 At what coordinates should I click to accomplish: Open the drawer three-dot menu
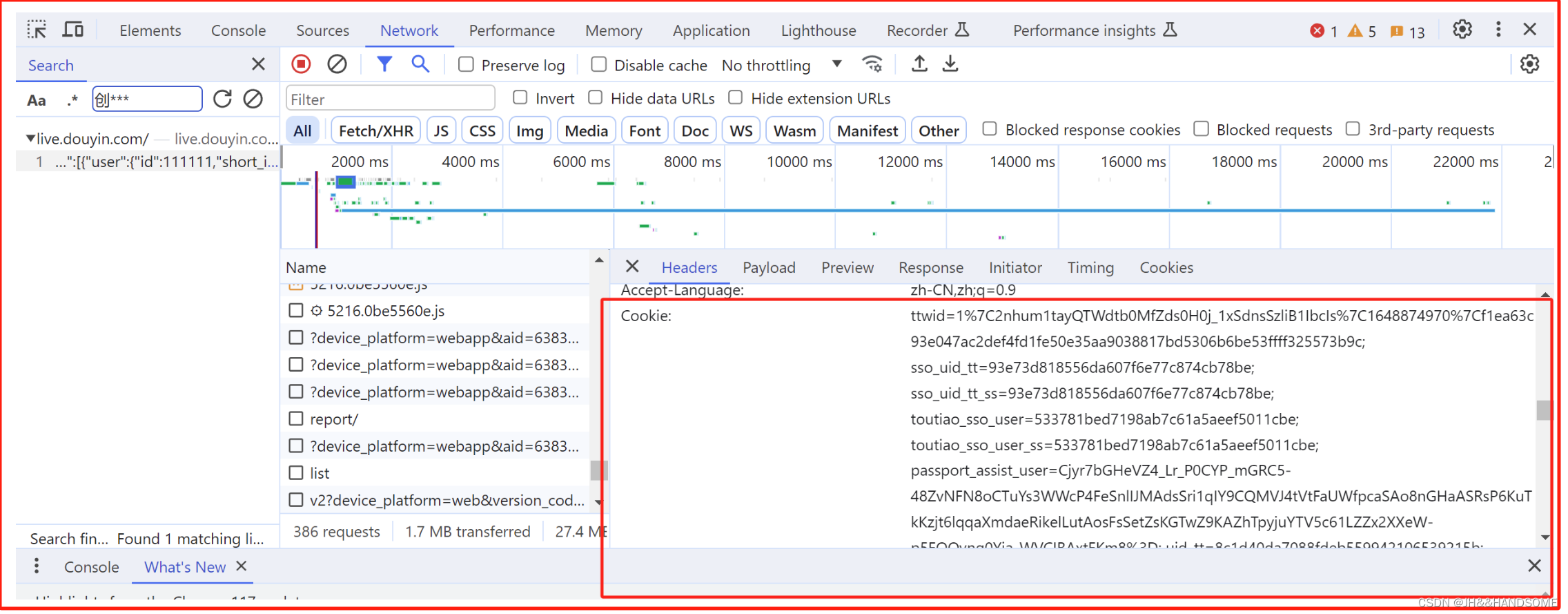tap(37, 566)
